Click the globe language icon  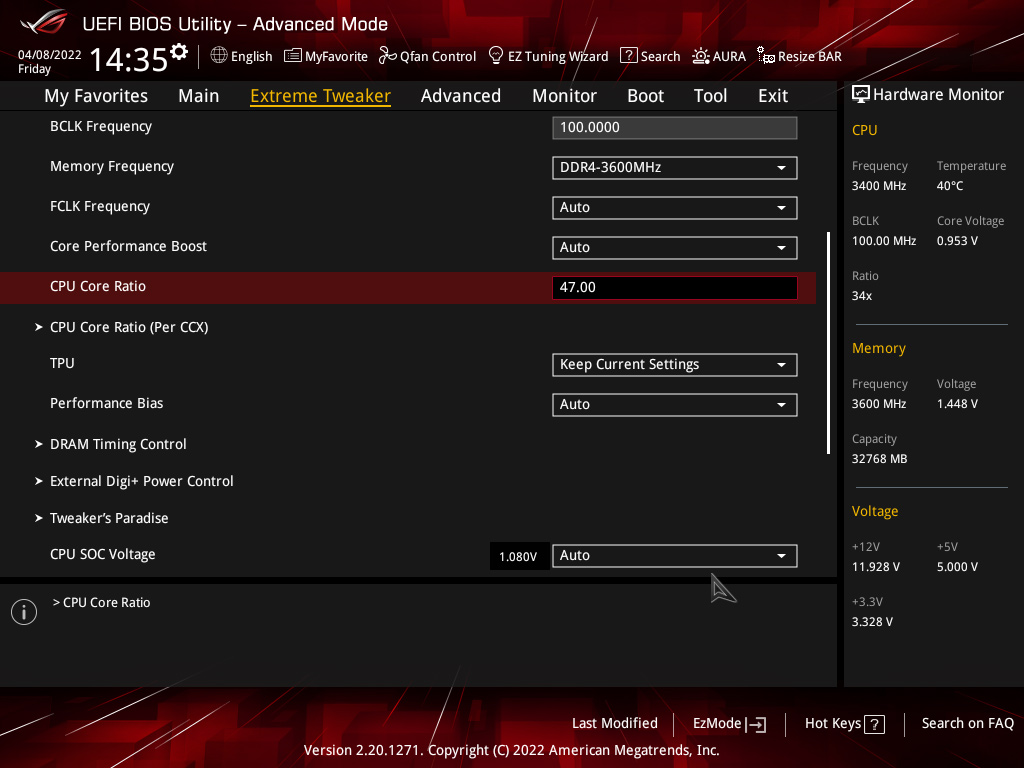click(219, 56)
